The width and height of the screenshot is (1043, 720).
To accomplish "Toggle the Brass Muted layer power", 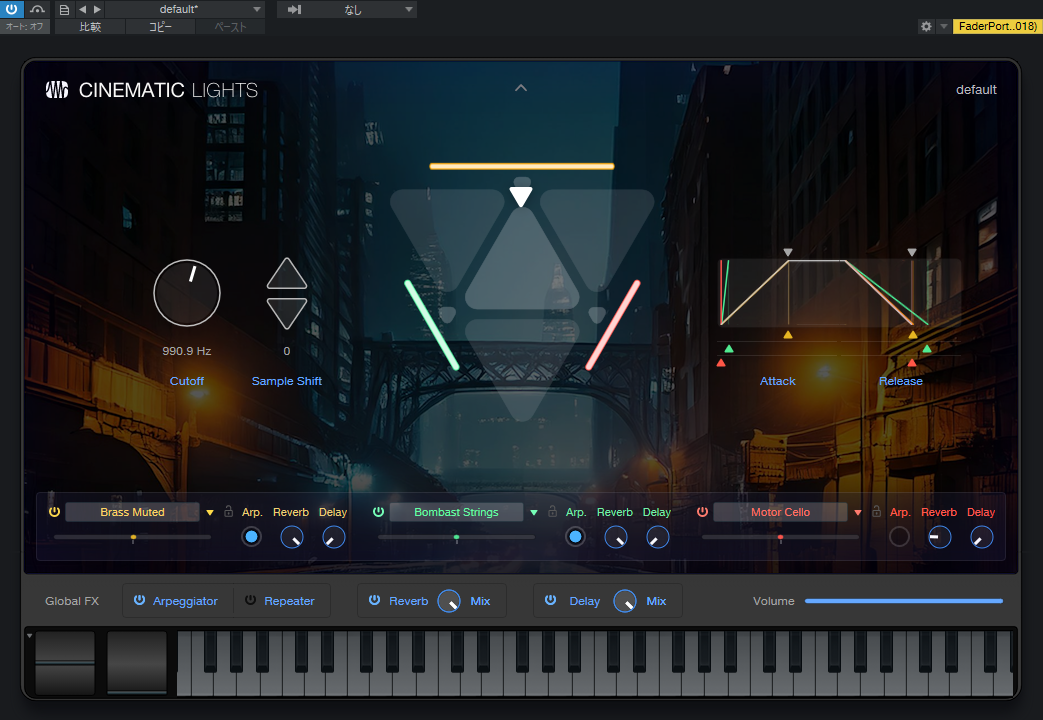I will coord(54,512).
